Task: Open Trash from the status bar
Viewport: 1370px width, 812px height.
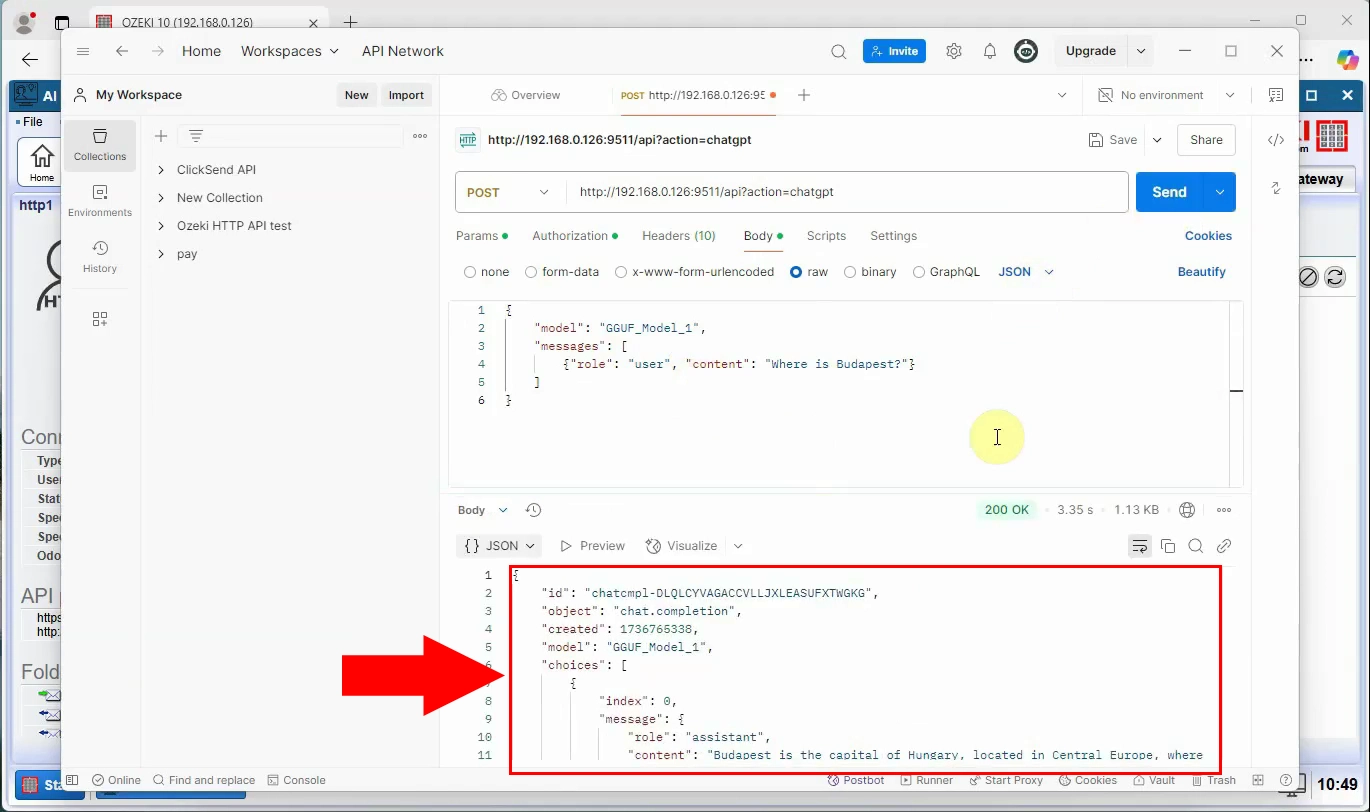Action: click(x=1213, y=780)
